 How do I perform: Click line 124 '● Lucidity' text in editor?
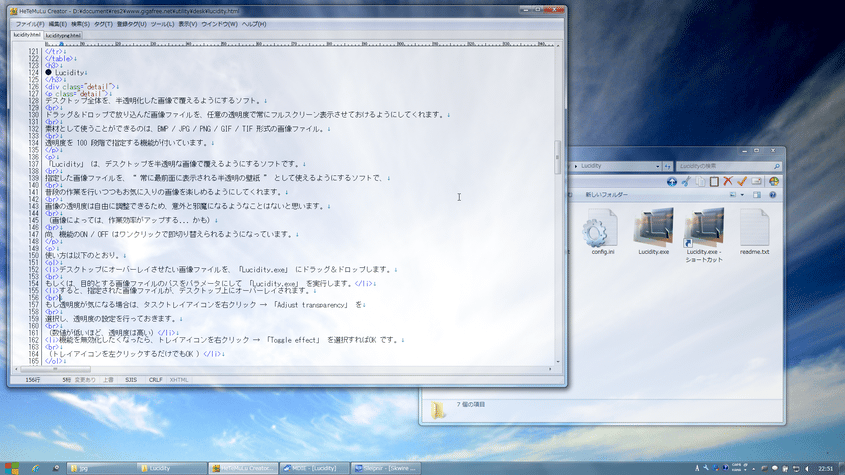(x=66, y=72)
